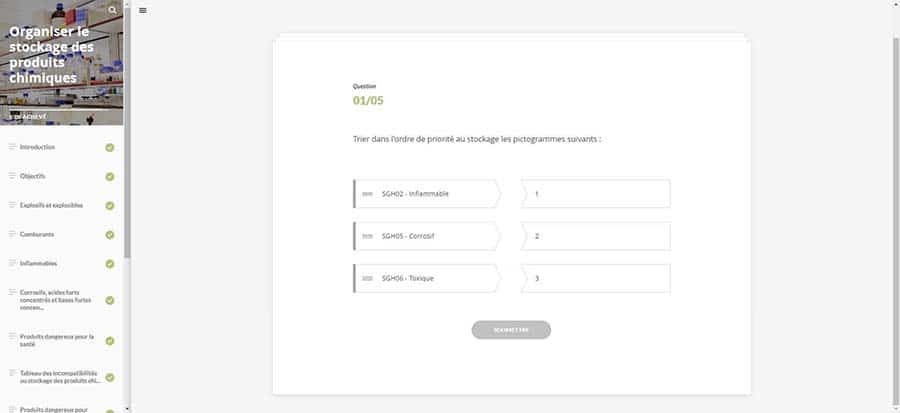900x413 pixels.
Task: Click the priority slot number 1
Action: coord(596,194)
